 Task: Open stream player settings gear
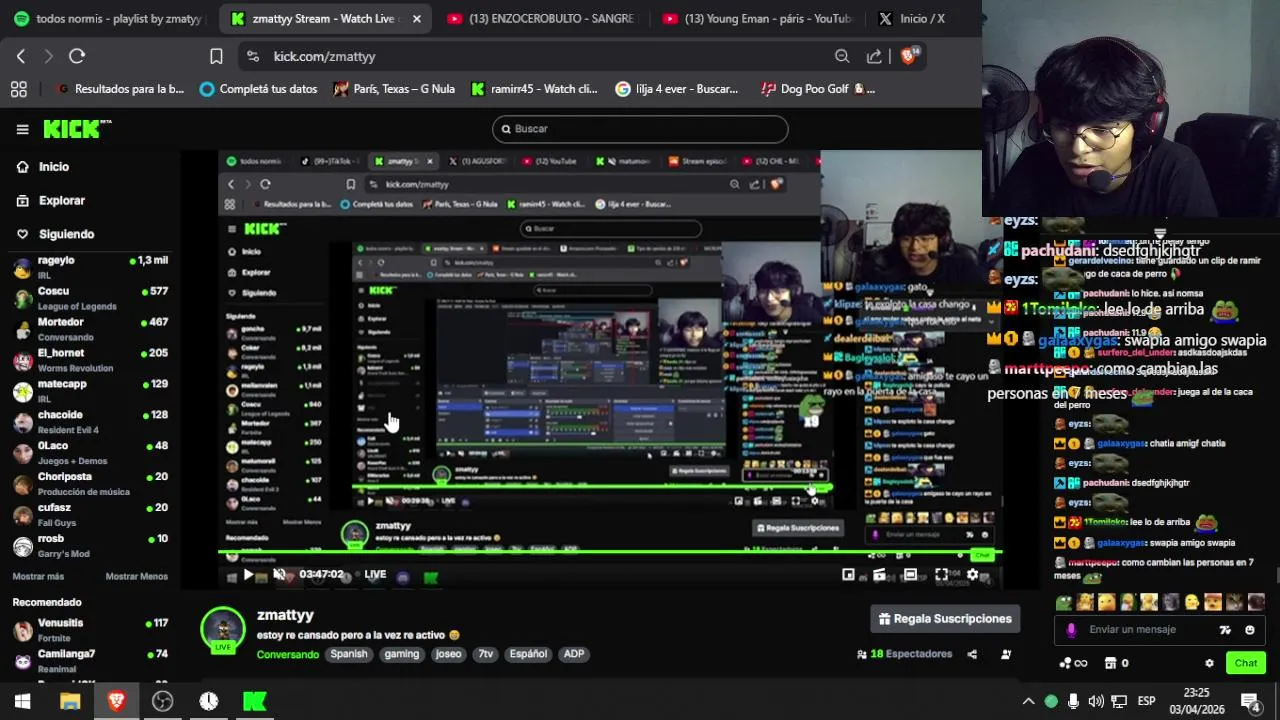point(972,574)
